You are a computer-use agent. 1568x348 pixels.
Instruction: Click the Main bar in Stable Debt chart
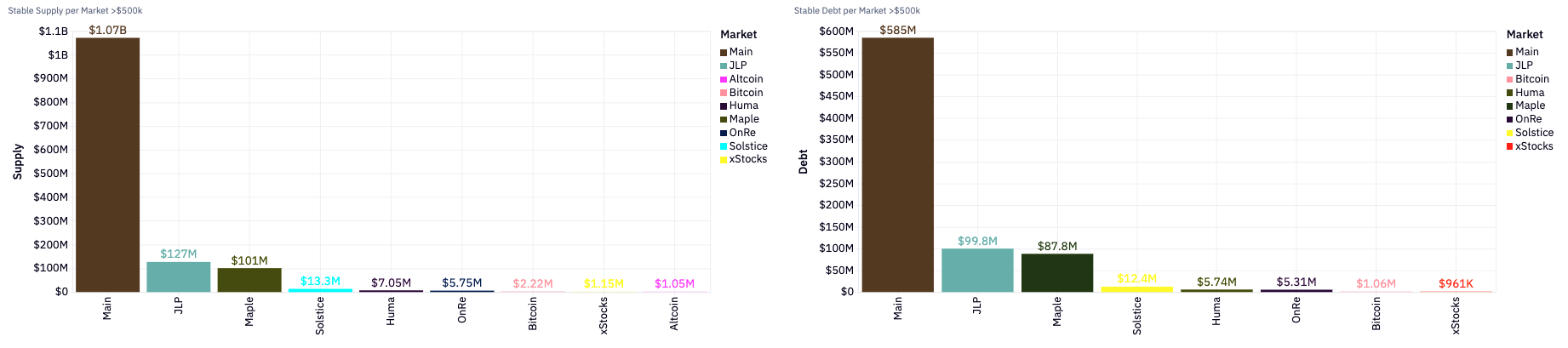click(x=897, y=164)
